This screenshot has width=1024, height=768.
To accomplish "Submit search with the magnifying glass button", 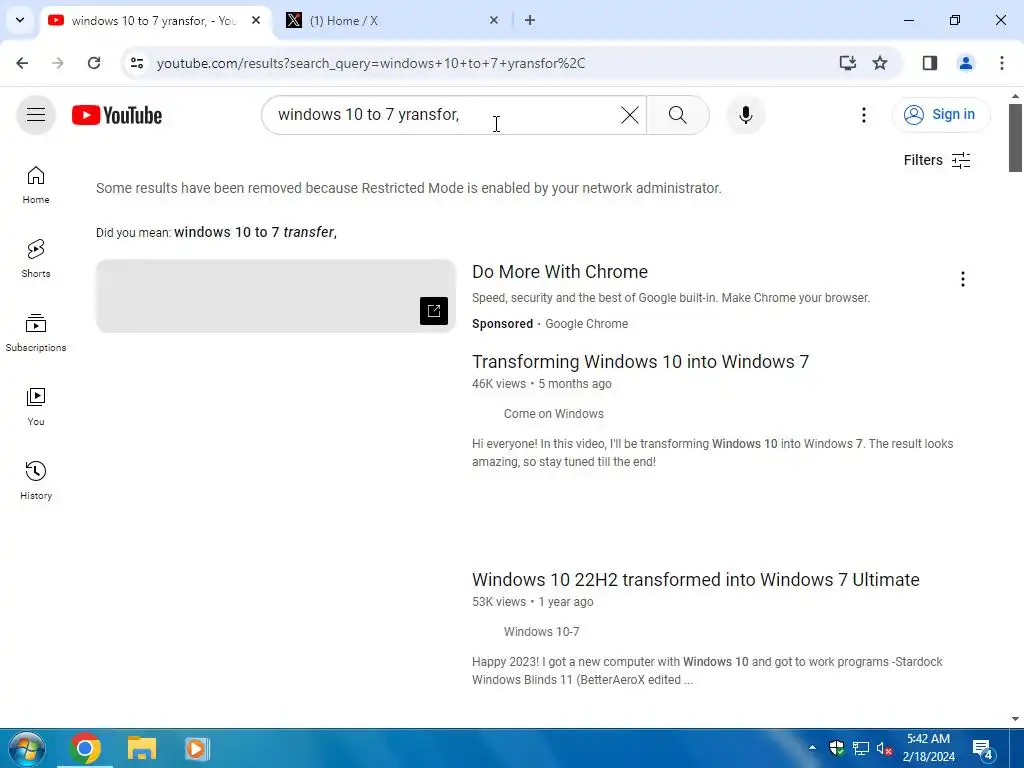I will (x=678, y=115).
